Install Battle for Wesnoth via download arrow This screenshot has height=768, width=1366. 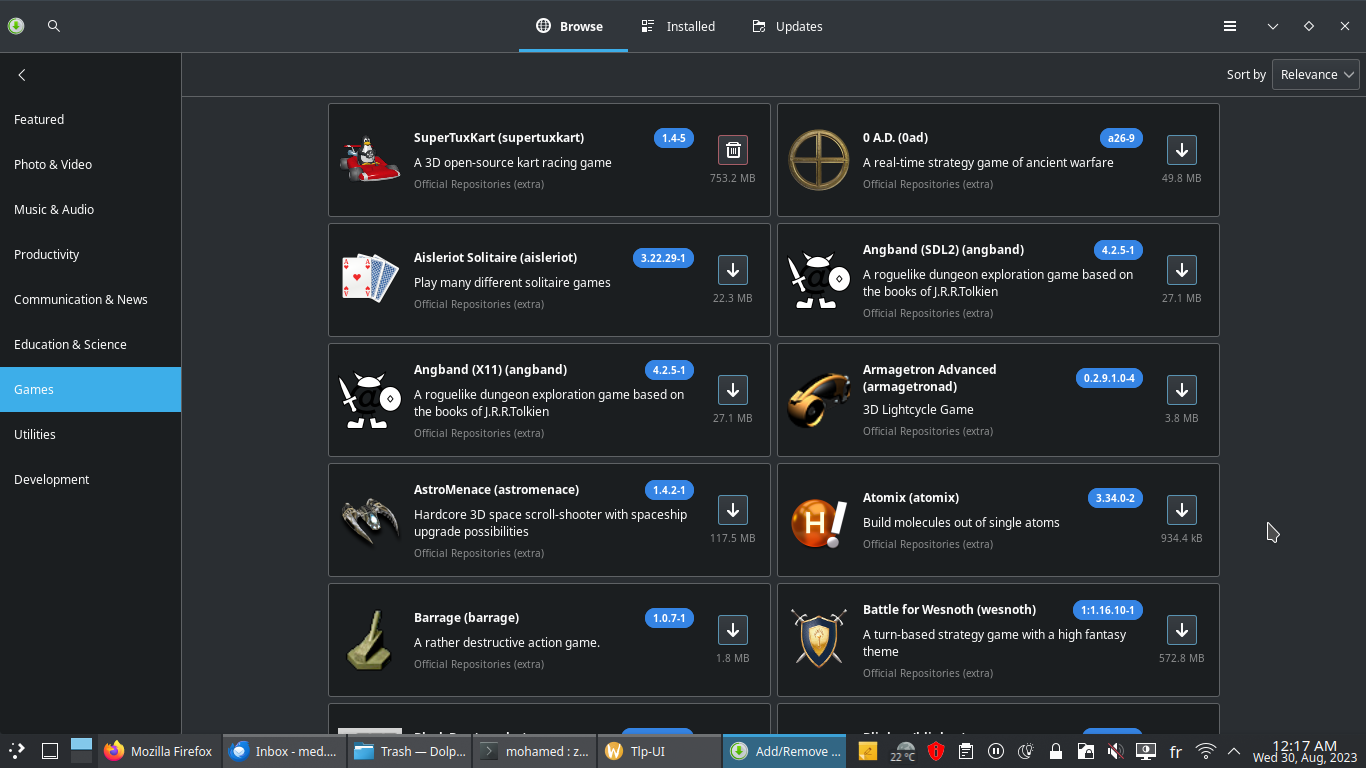1182,630
